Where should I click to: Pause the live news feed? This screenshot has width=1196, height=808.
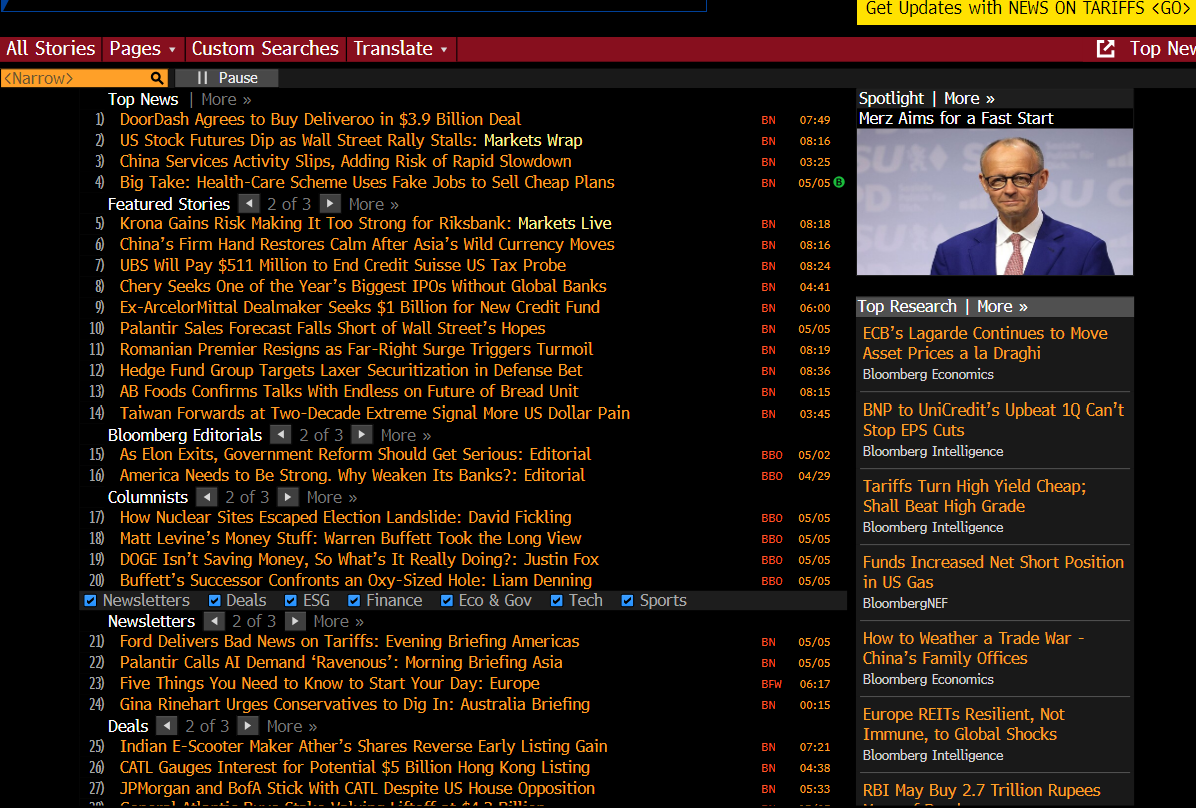227,78
